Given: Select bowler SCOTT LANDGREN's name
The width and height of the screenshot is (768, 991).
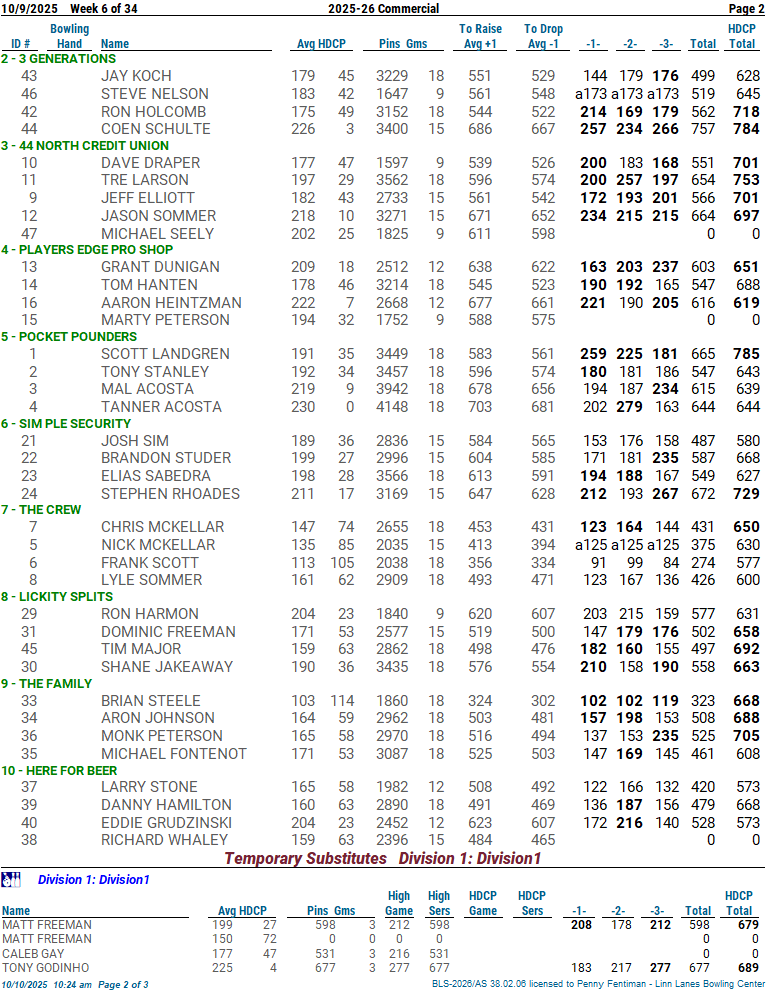Looking at the screenshot, I should coord(151,354).
